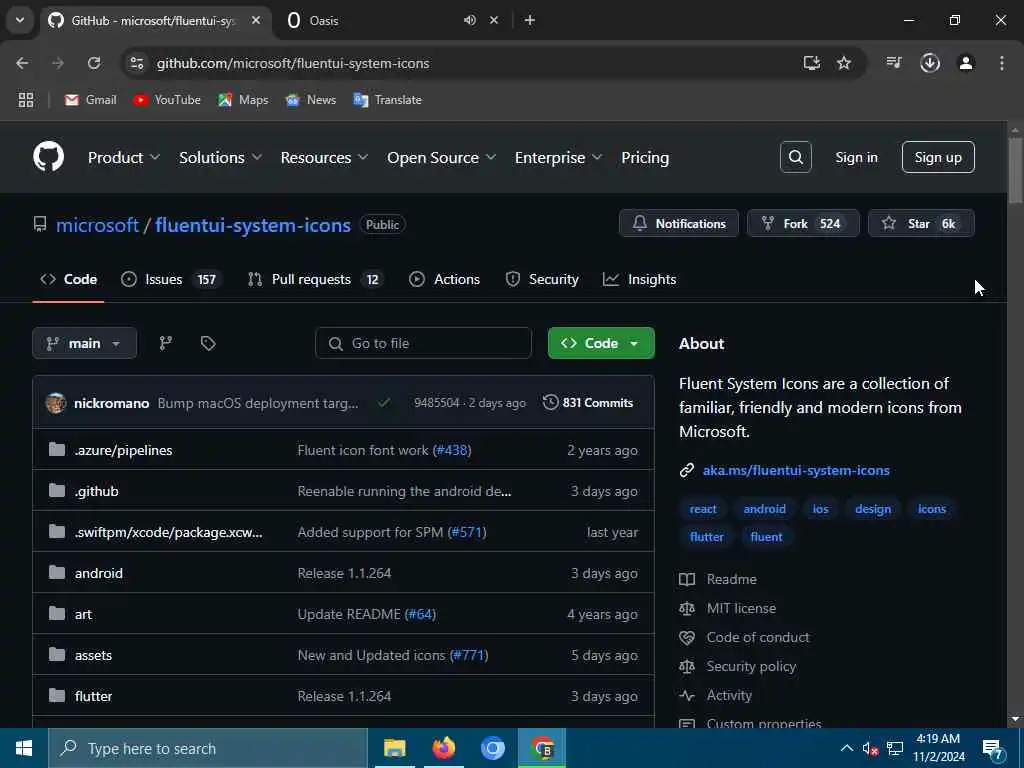The height and width of the screenshot is (768, 1024).
Task: Click the browser address bar
Action: tap(470, 63)
